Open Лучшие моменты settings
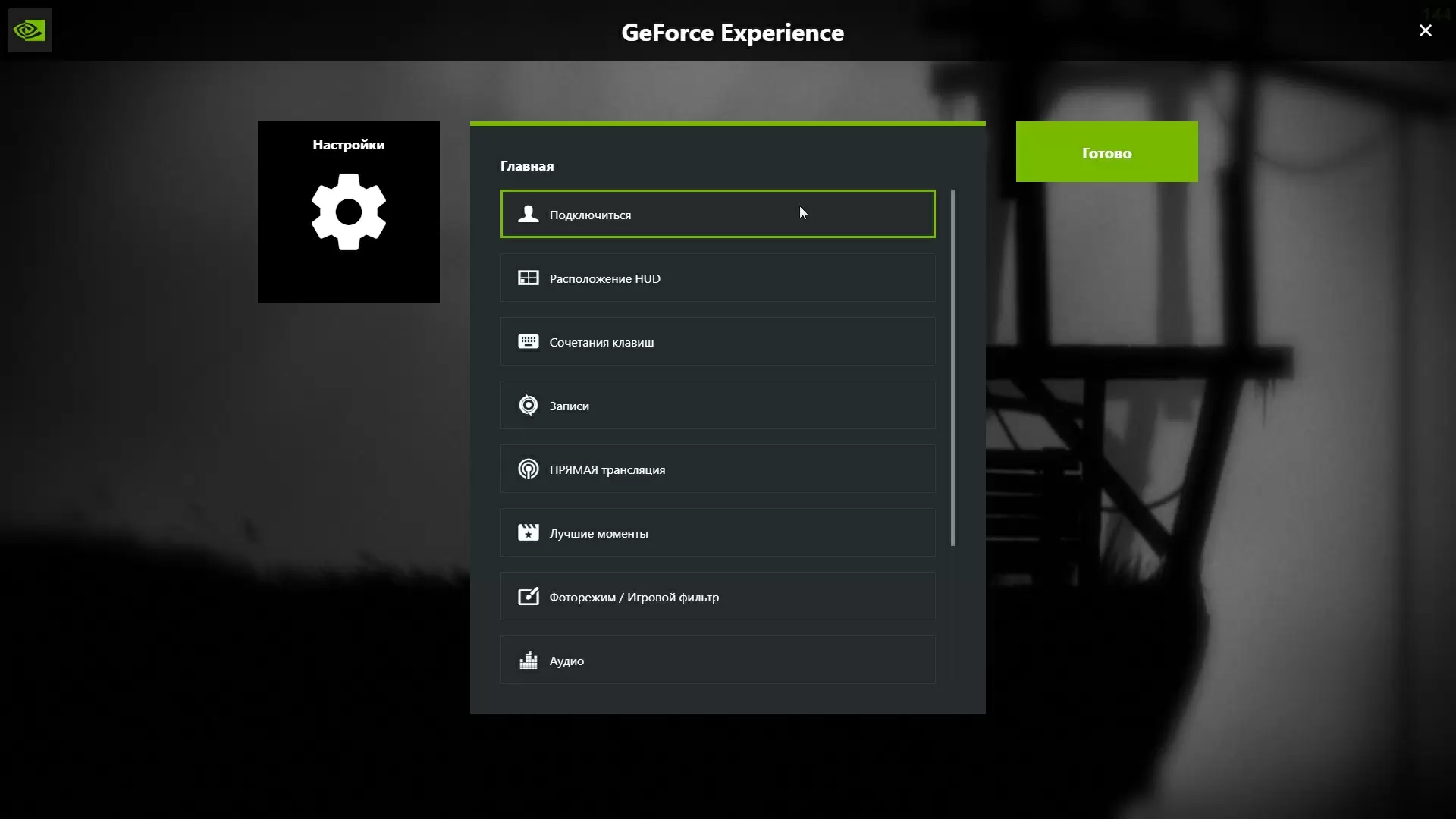This screenshot has height=819, width=1456. click(717, 533)
